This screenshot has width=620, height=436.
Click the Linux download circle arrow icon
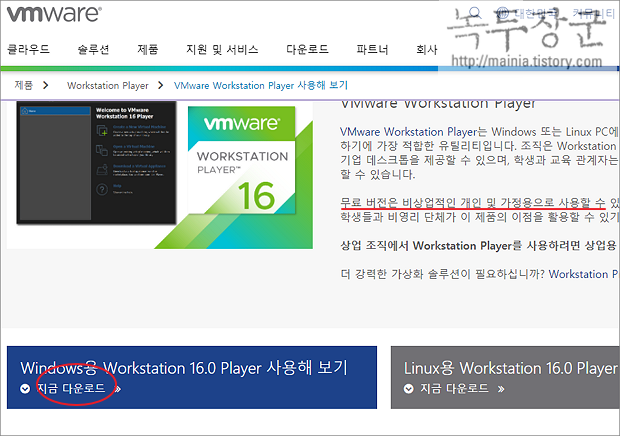pyautogui.click(x=408, y=389)
